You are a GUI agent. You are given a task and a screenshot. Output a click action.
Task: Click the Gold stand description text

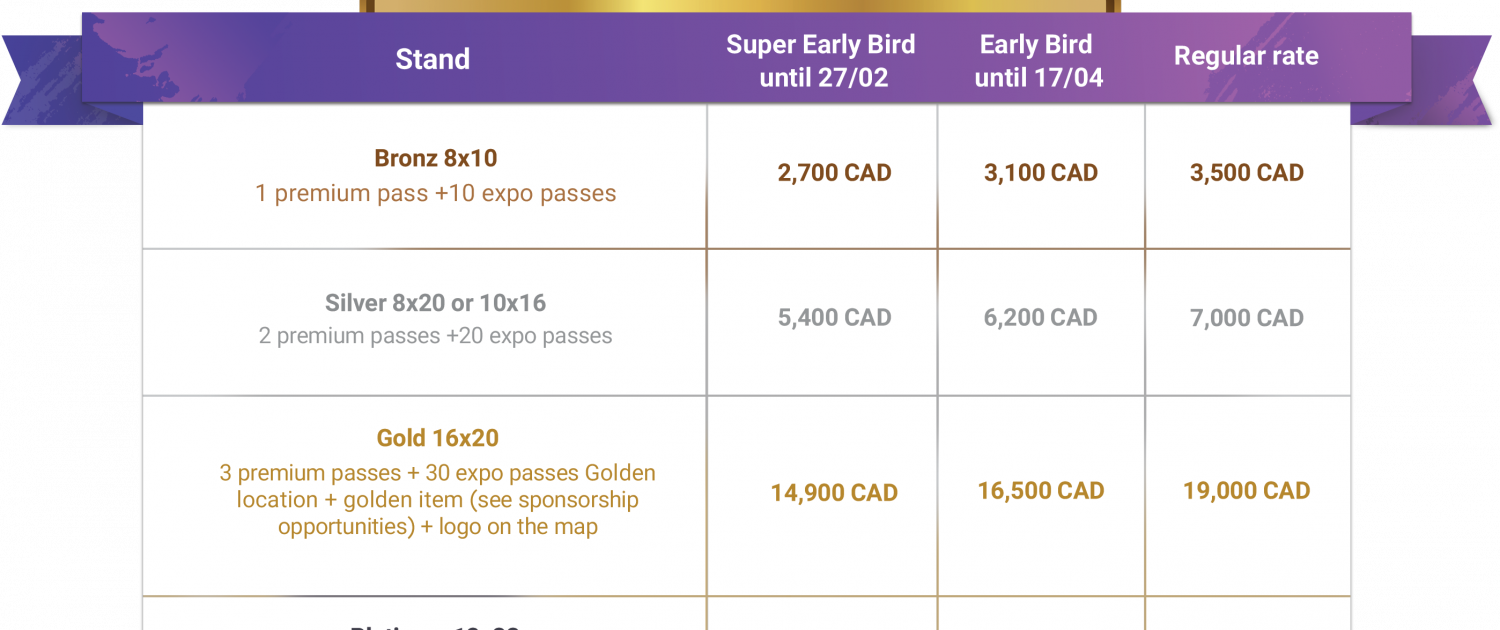438,499
